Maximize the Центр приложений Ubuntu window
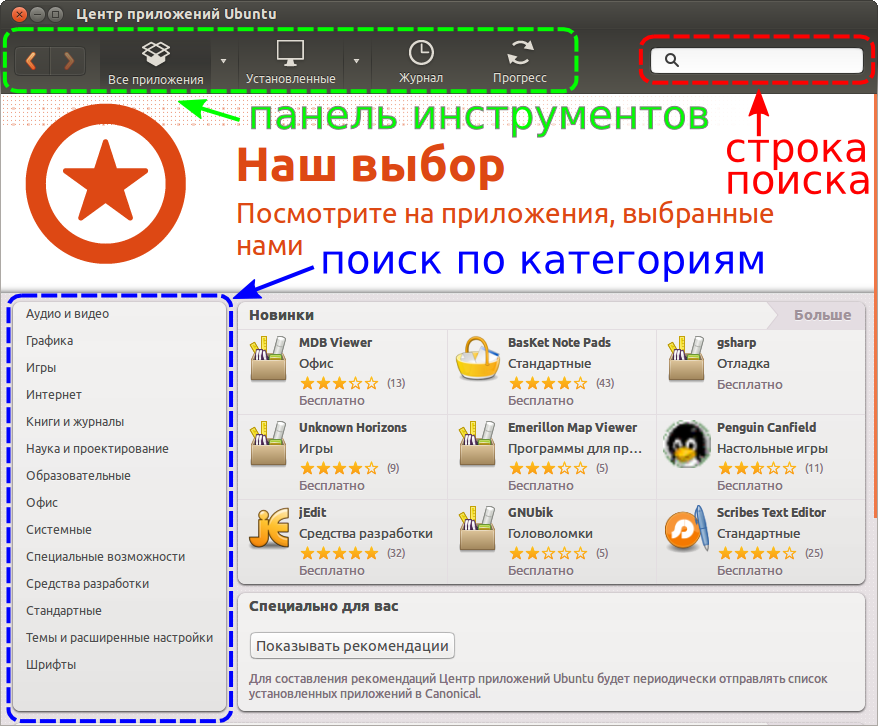Viewport: 878px width, 726px height. [x=55, y=14]
